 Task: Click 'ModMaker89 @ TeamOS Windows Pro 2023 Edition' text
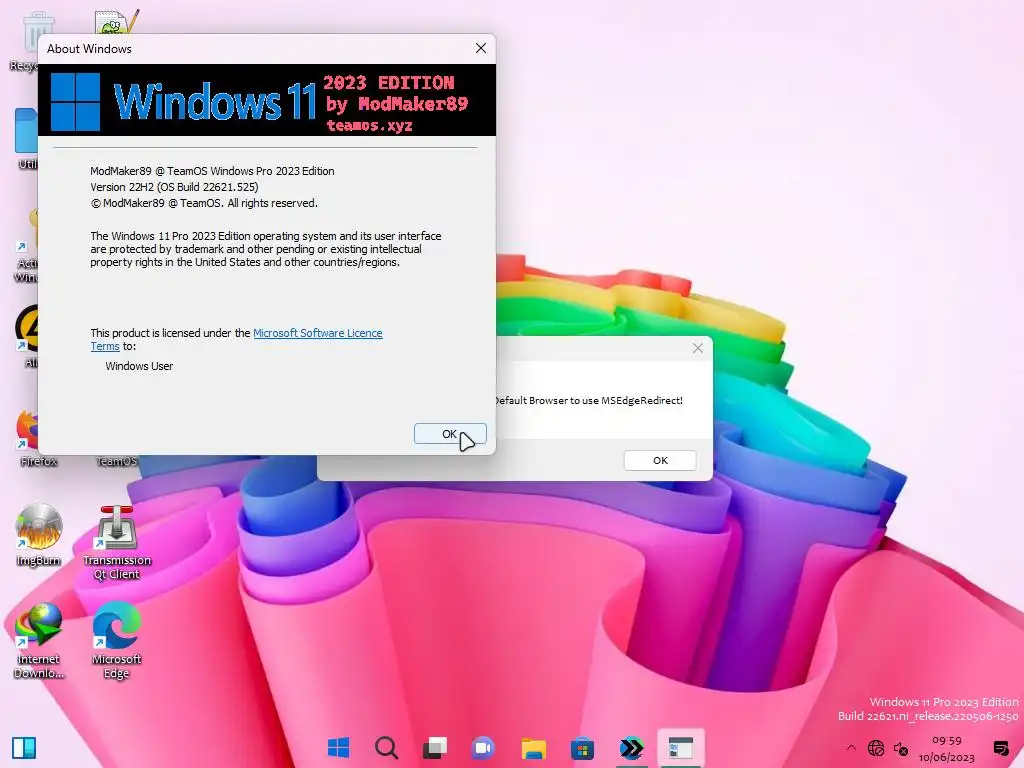(x=212, y=171)
